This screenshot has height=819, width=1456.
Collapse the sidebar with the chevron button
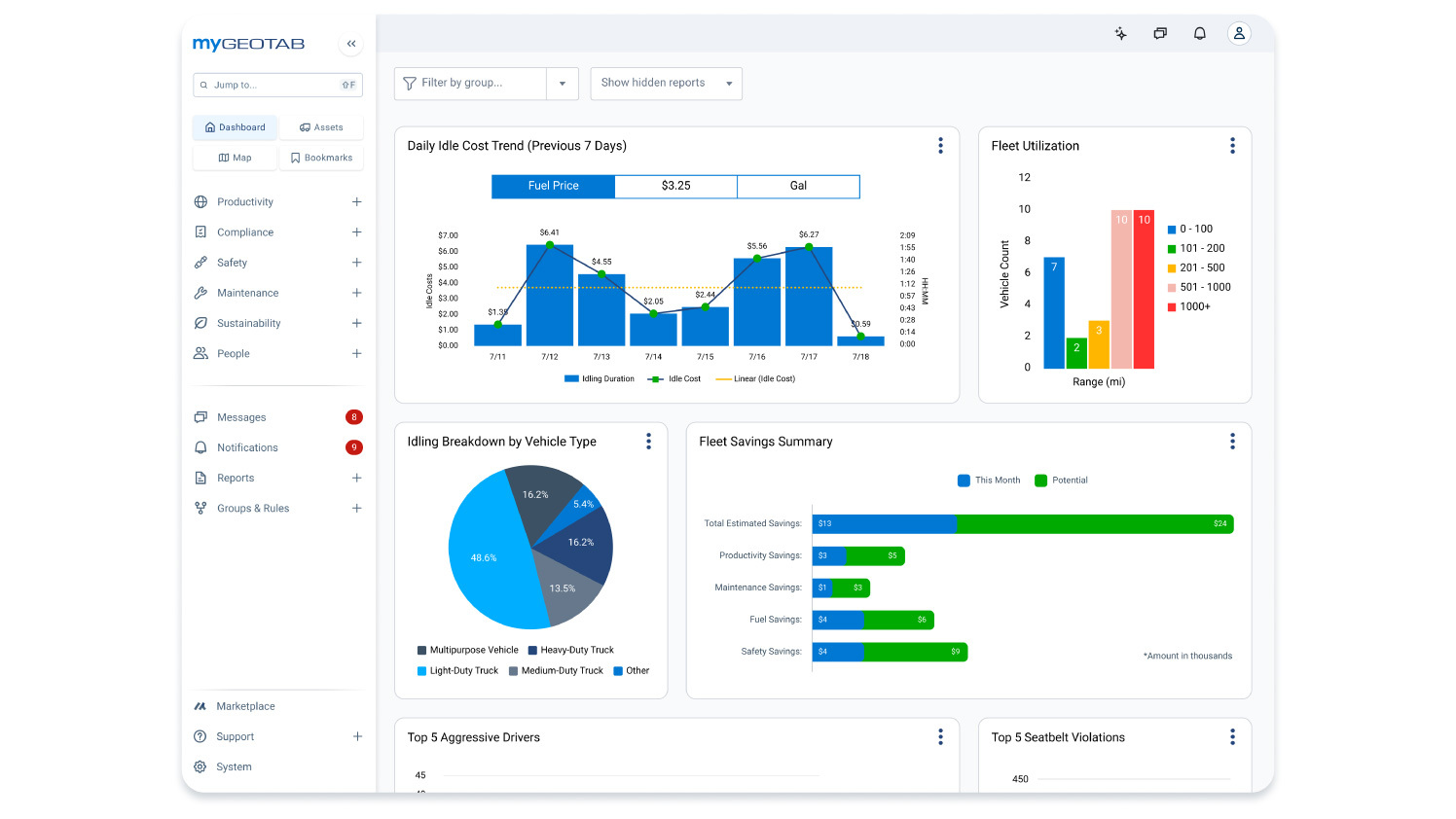(x=350, y=43)
